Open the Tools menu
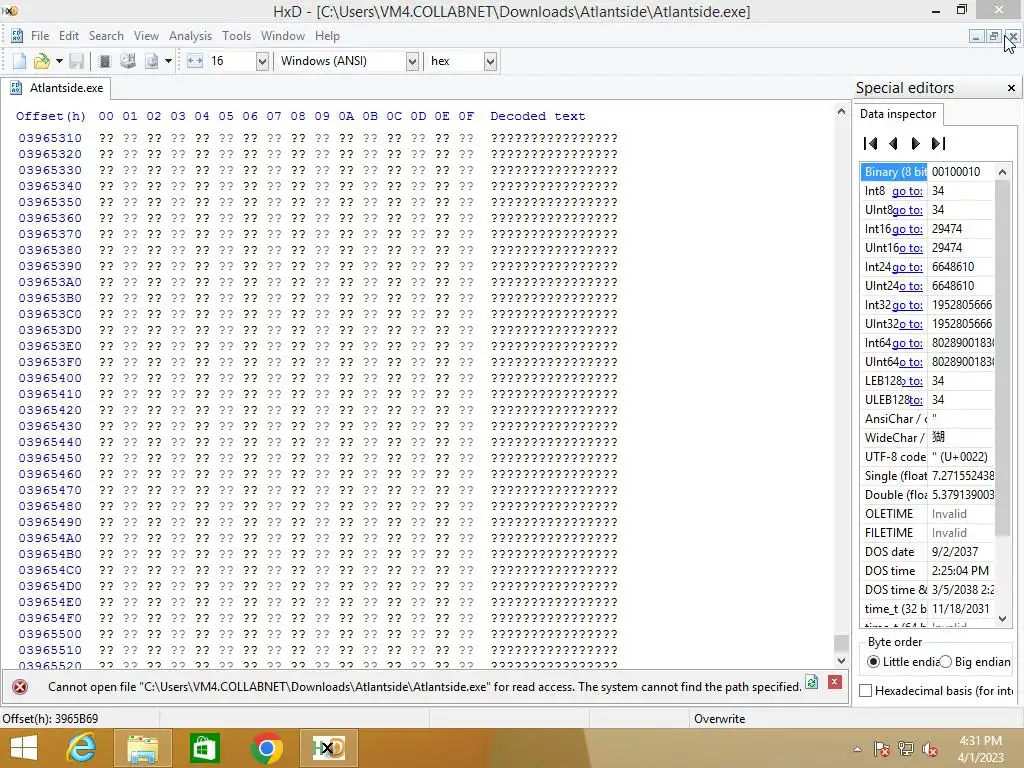The image size is (1024, 768). click(x=236, y=36)
